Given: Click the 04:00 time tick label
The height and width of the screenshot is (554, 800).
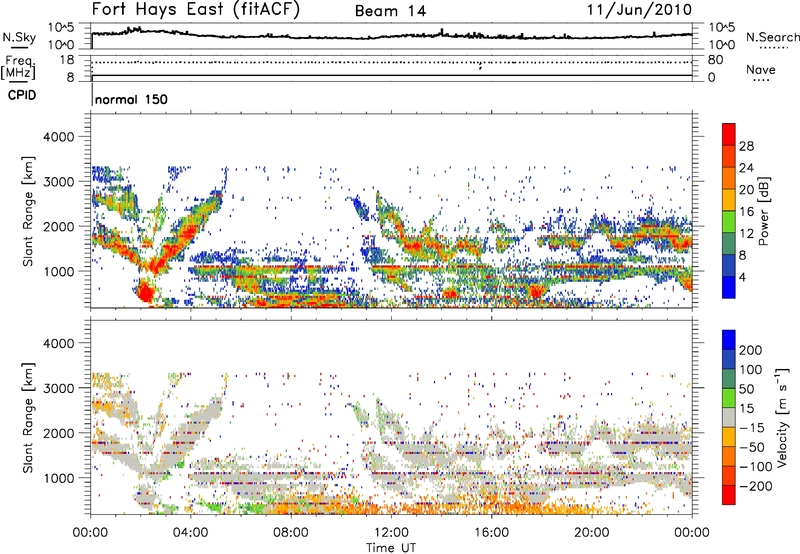Looking at the screenshot, I should pyautogui.click(x=191, y=533).
